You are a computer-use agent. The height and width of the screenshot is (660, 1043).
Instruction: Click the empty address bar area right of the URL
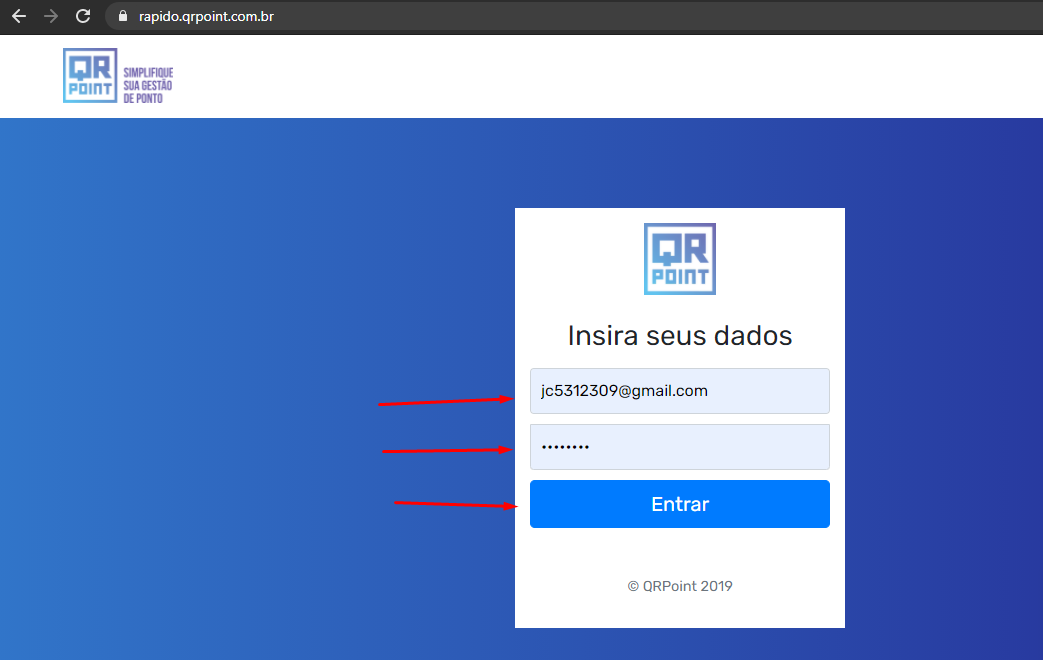coord(650,16)
